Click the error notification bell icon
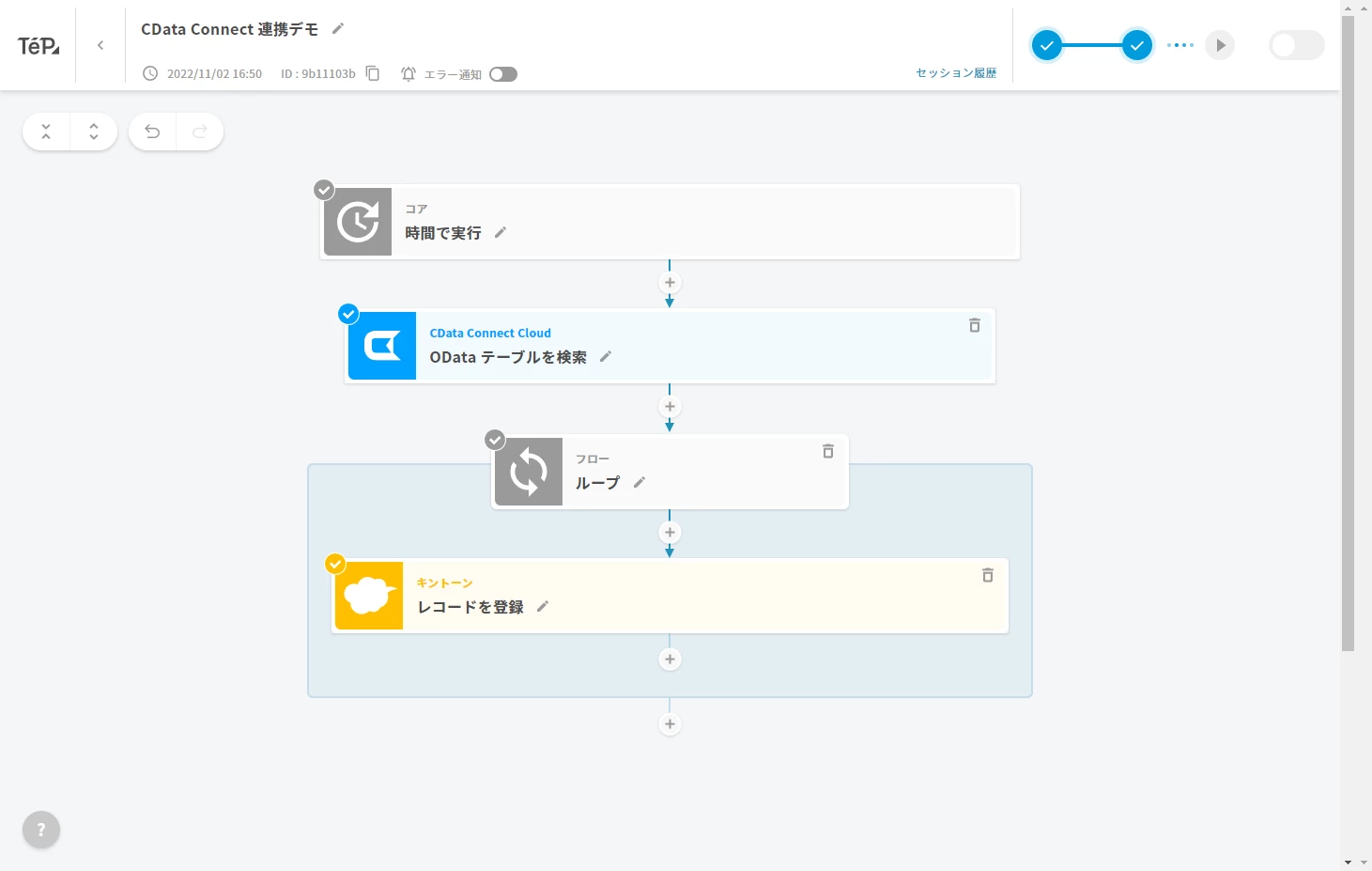The width and height of the screenshot is (1372, 871). tap(409, 73)
